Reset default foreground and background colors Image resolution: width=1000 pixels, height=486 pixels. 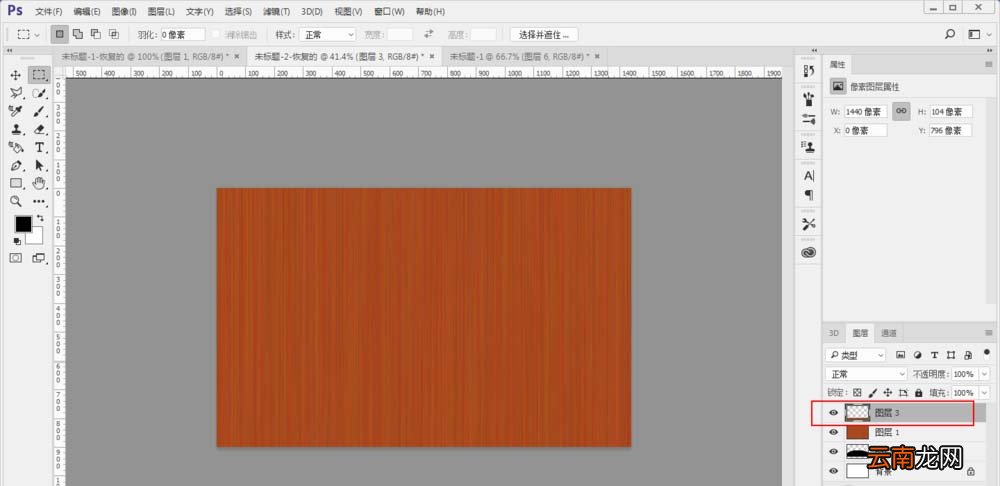click(17, 242)
